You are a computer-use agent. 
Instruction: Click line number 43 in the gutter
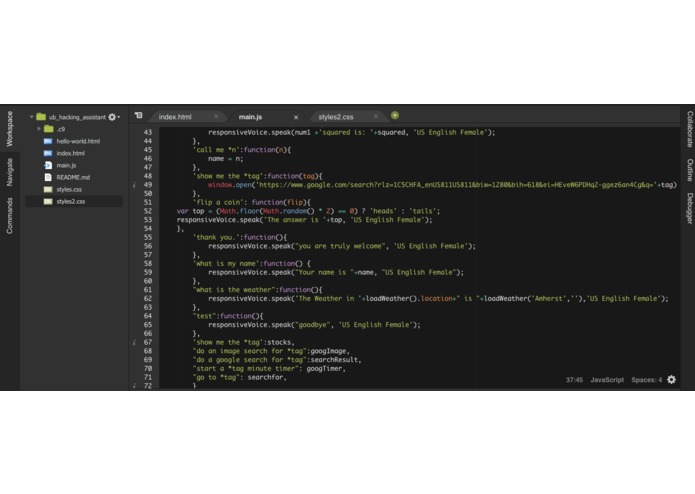click(x=148, y=132)
